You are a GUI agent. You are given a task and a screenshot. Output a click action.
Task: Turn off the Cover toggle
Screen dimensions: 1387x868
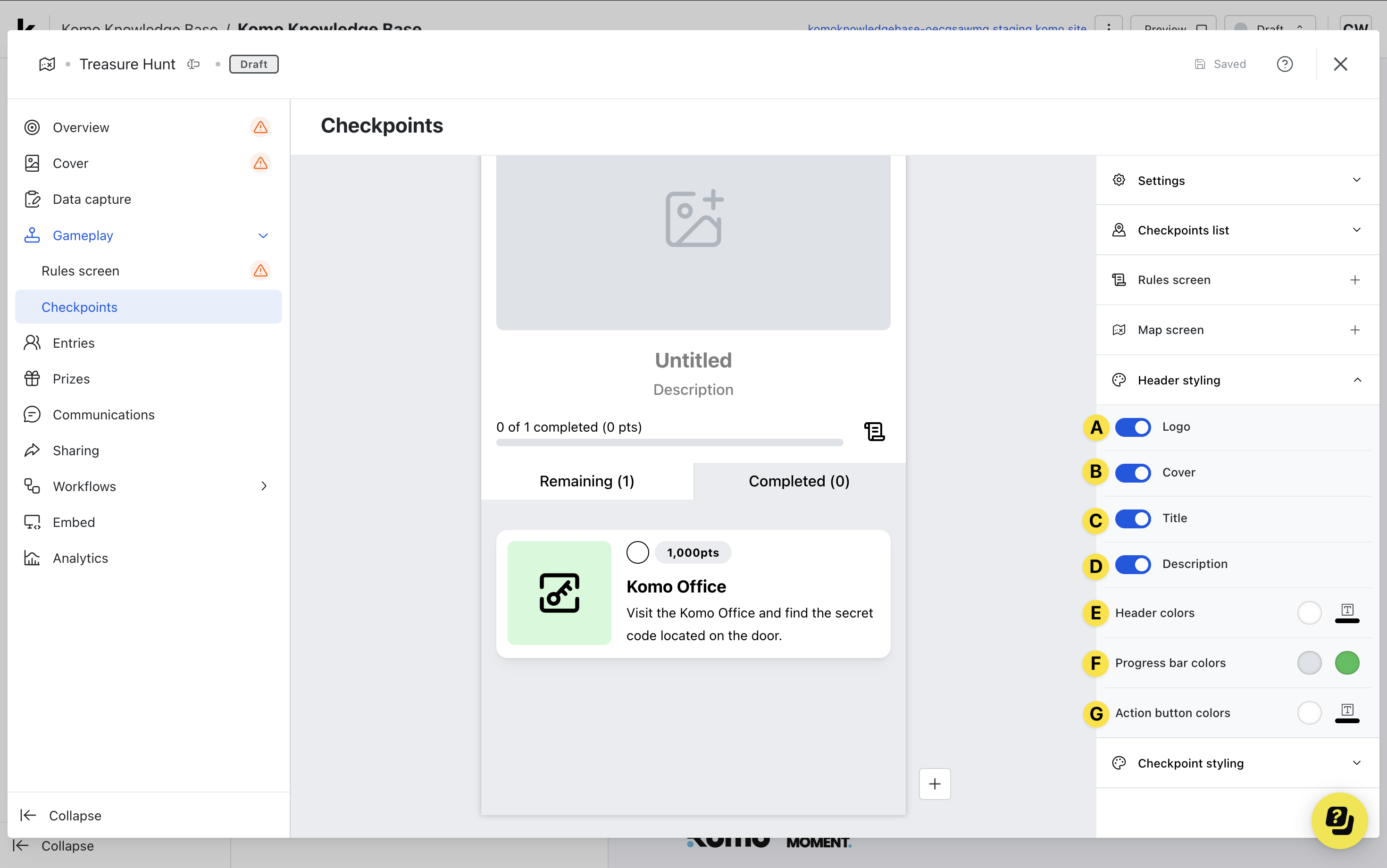pyautogui.click(x=1133, y=473)
